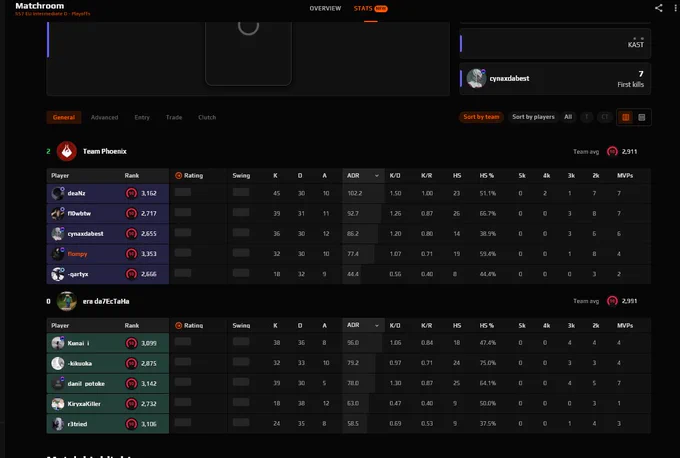Open the STATS tab
Screen dimensions: 680x458
(x=370, y=8)
